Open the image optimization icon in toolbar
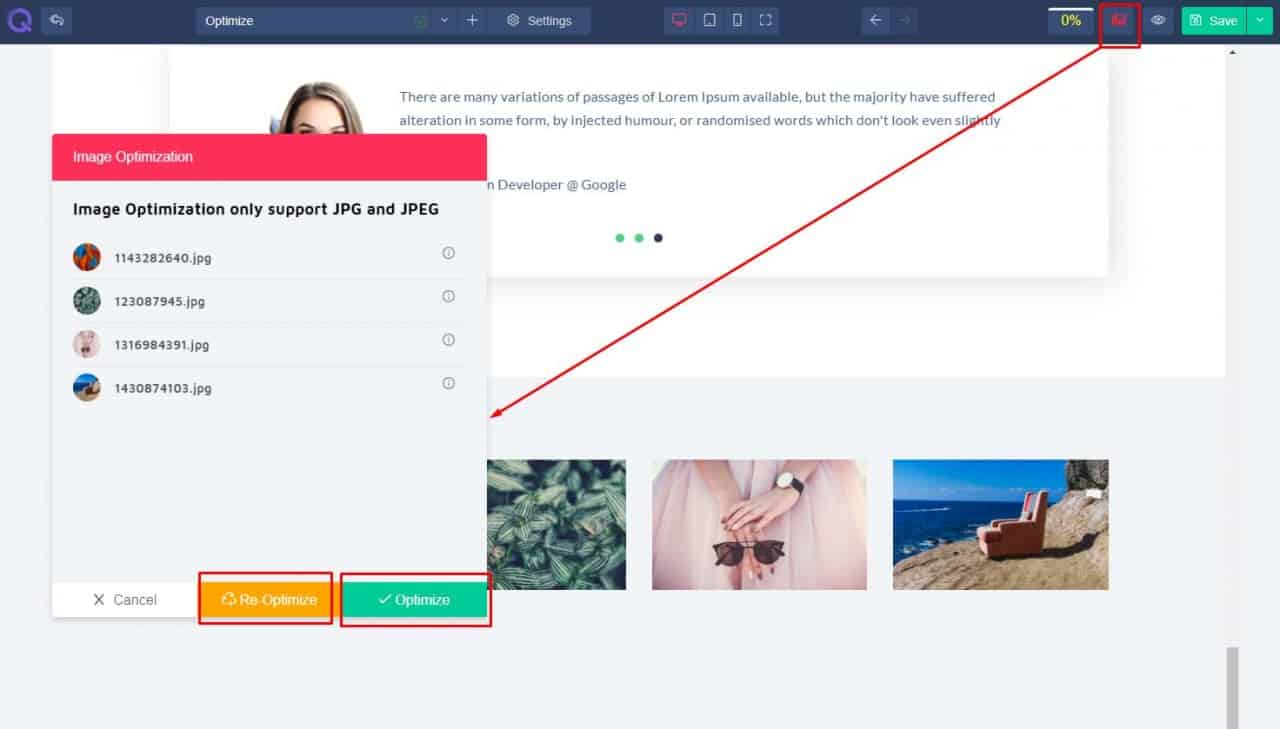This screenshot has height=729, width=1280. [1120, 20]
